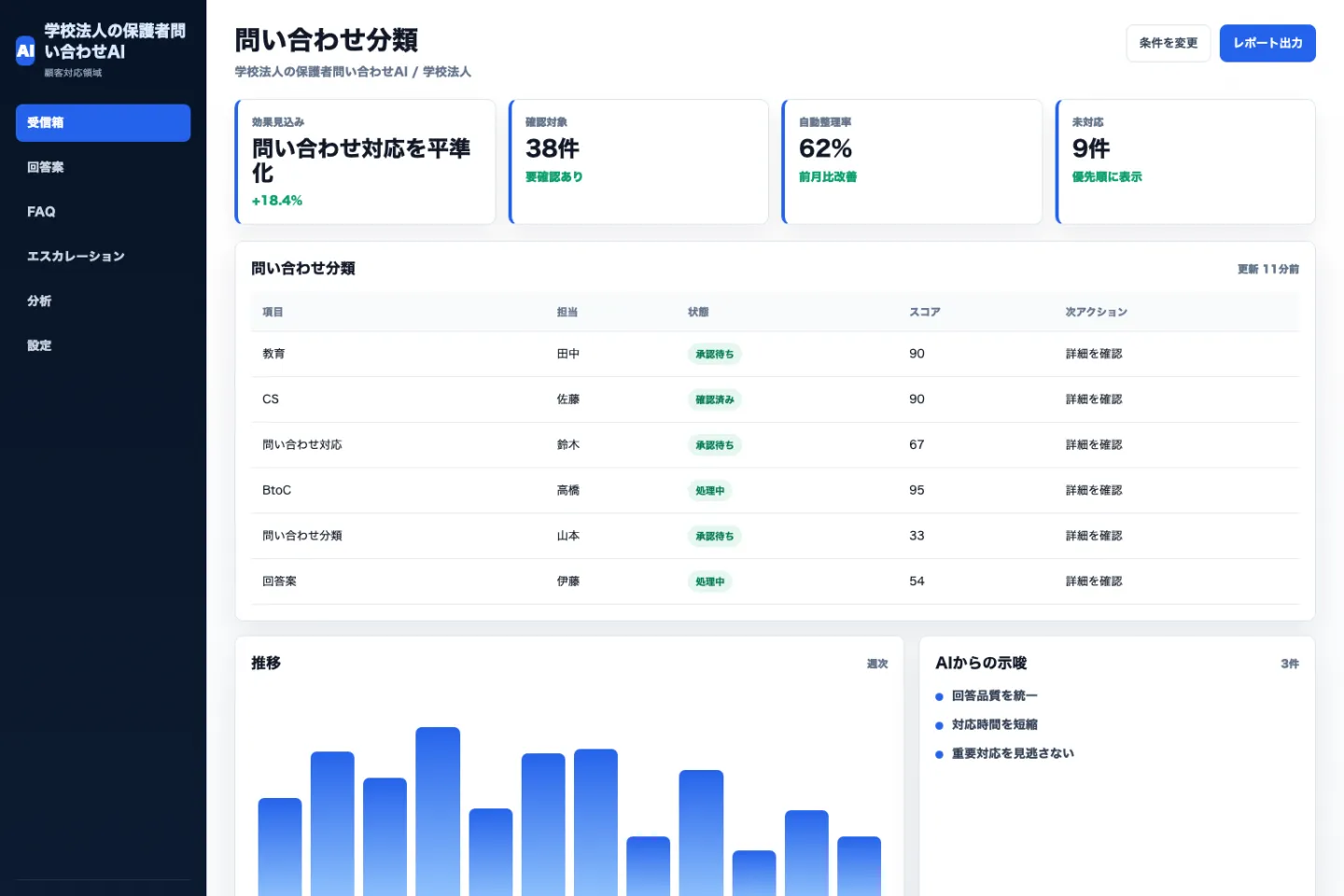Click the 要確認あり text
1344x896 pixels.
tap(554, 176)
